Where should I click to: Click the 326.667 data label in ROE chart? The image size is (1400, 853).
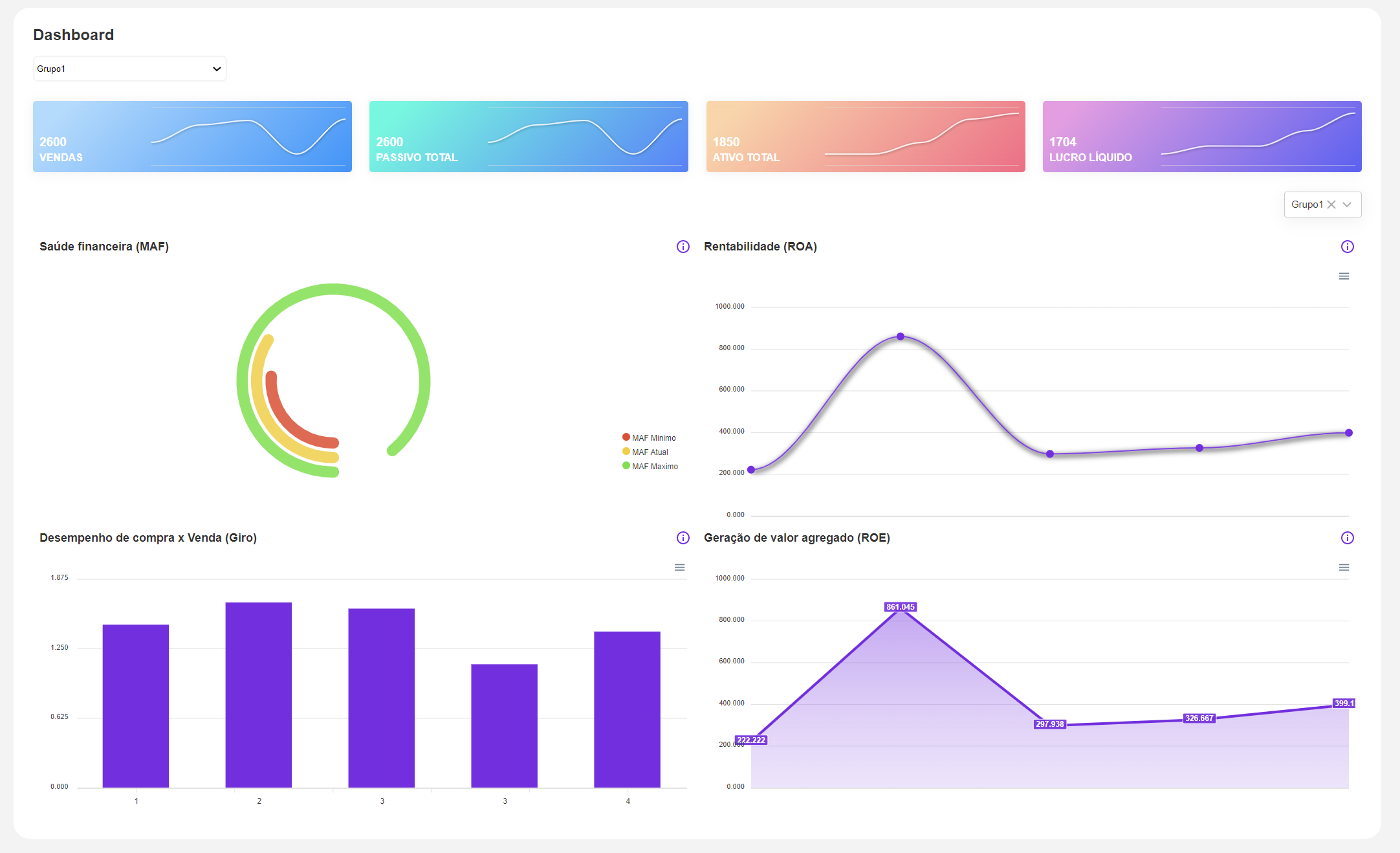point(1199,718)
